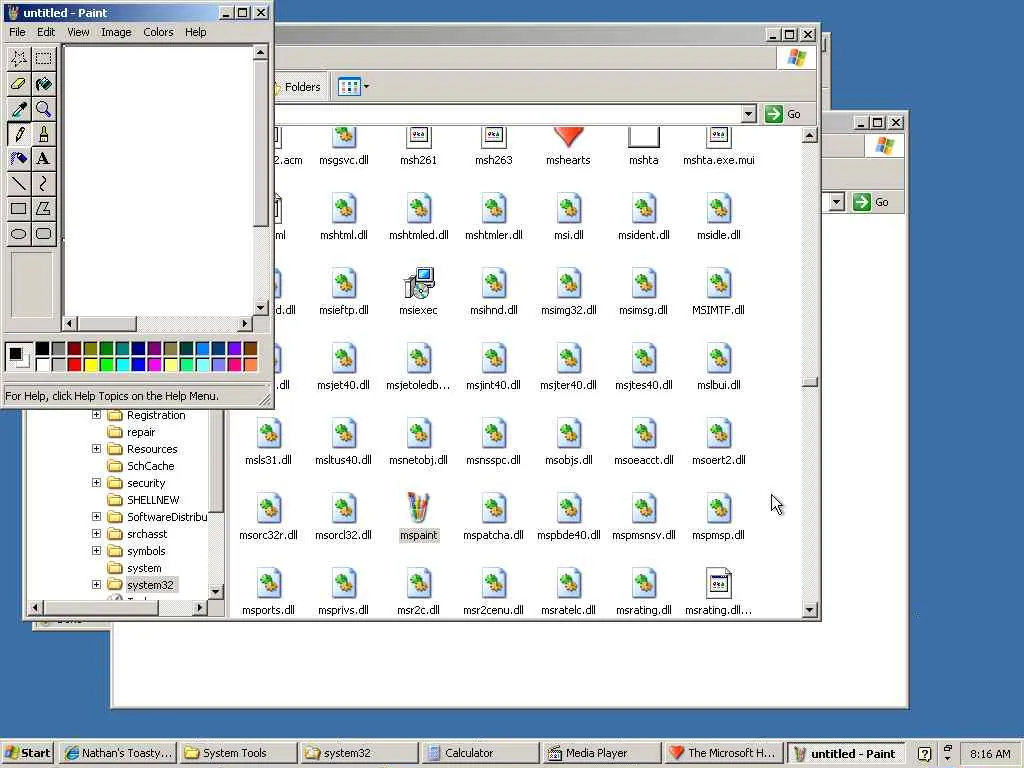Click the folder tree scroll left arrow
This screenshot has width=1024, height=768.
tap(36, 607)
